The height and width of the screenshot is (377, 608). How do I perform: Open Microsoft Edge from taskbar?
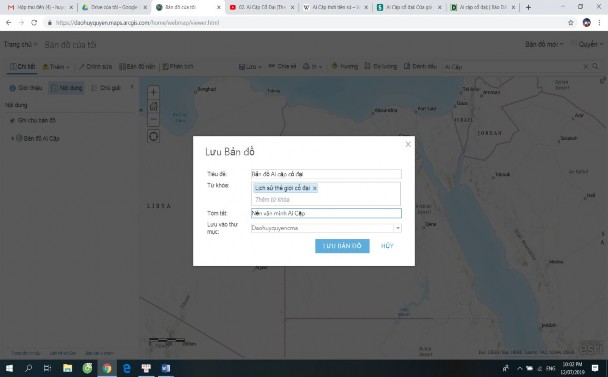pos(126,368)
